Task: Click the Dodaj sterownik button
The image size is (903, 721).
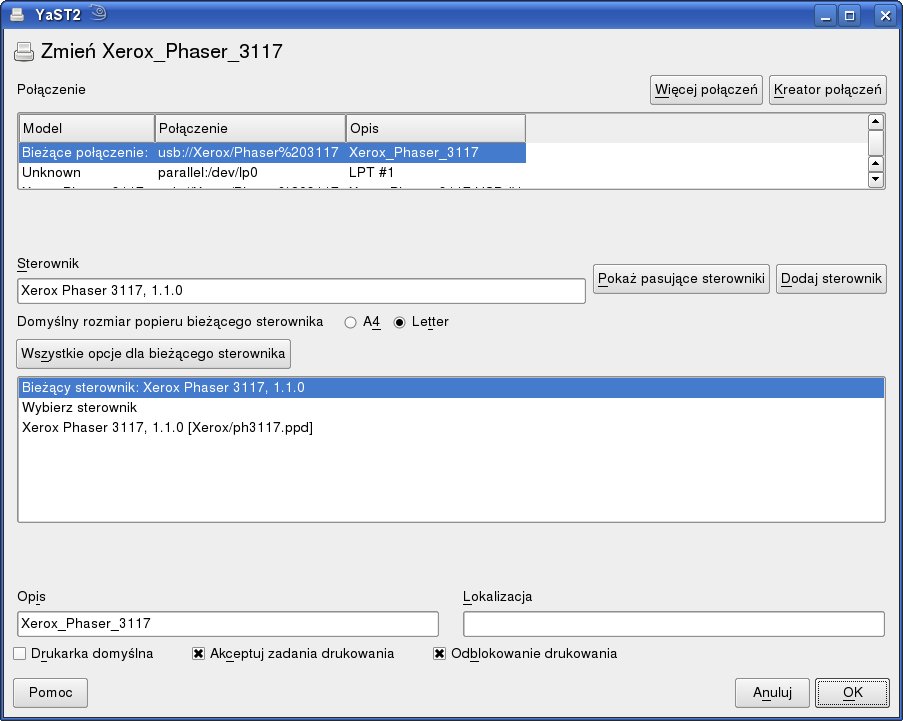Action: pyautogui.click(x=831, y=278)
